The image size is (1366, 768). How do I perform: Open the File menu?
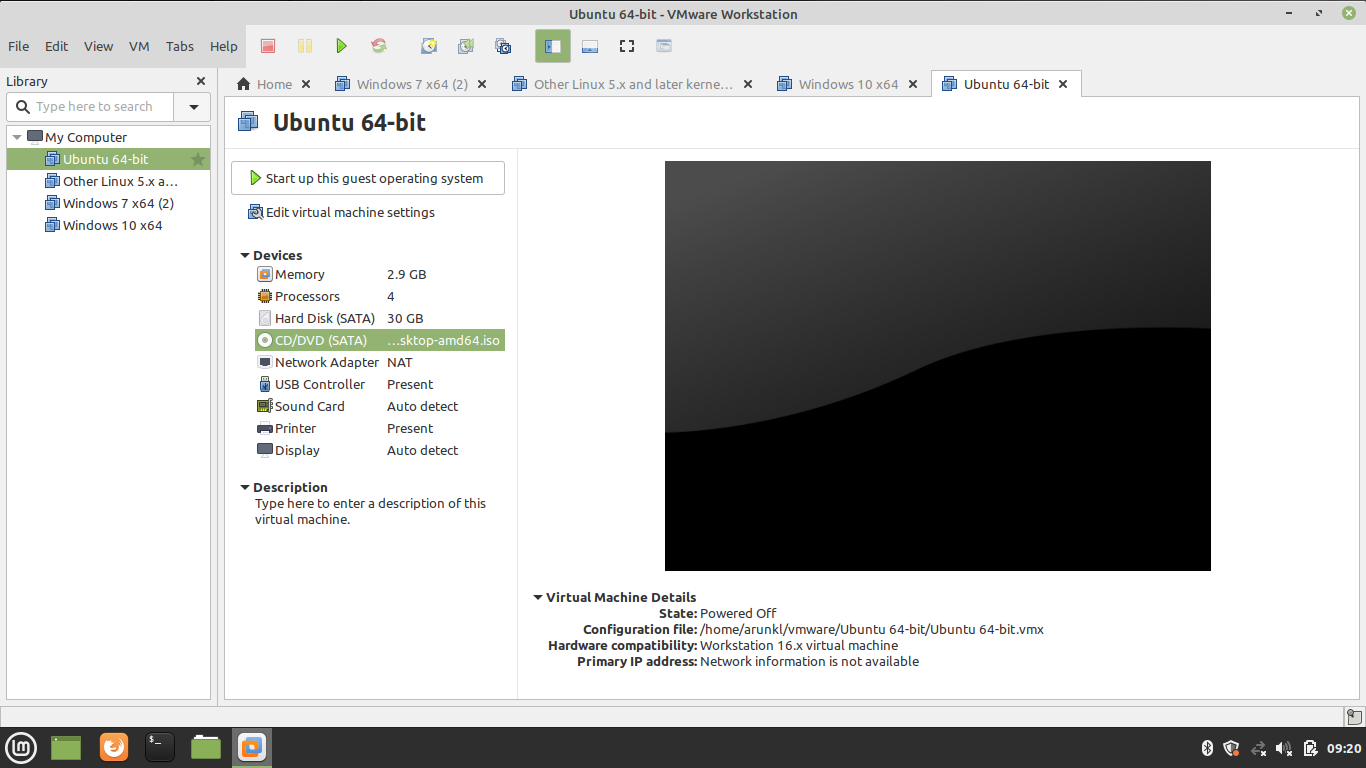coord(19,46)
